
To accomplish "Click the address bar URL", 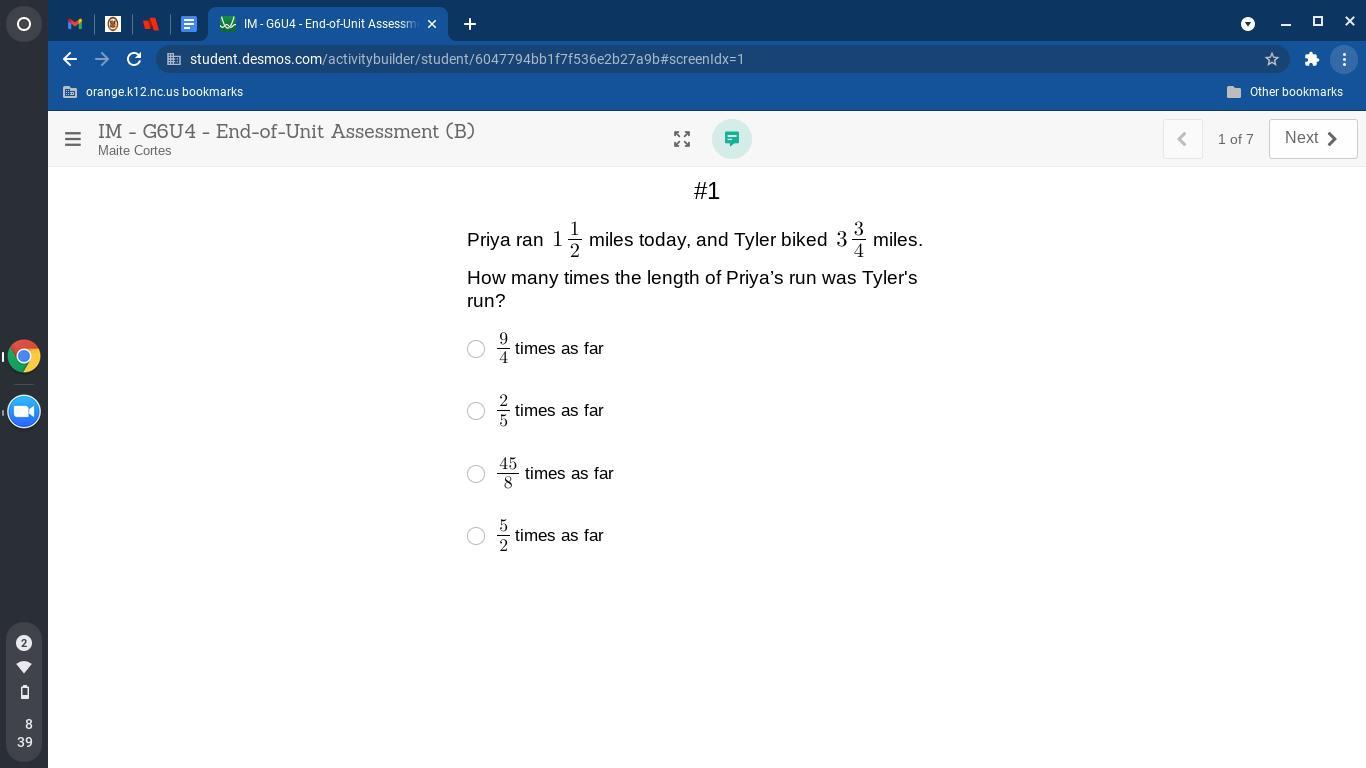I will point(467,59).
